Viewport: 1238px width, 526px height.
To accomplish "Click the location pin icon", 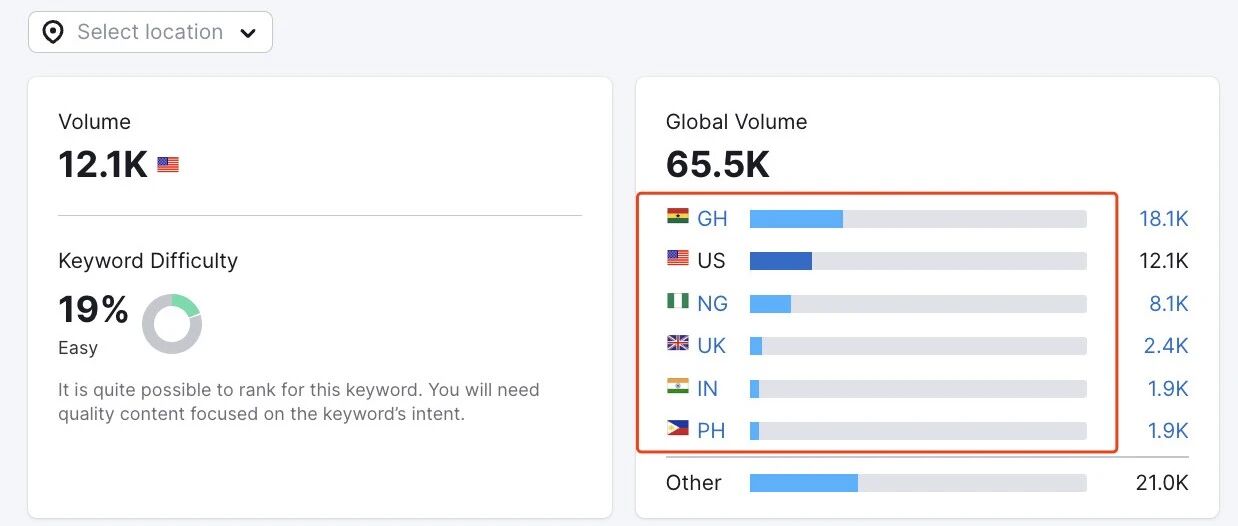I will point(53,32).
